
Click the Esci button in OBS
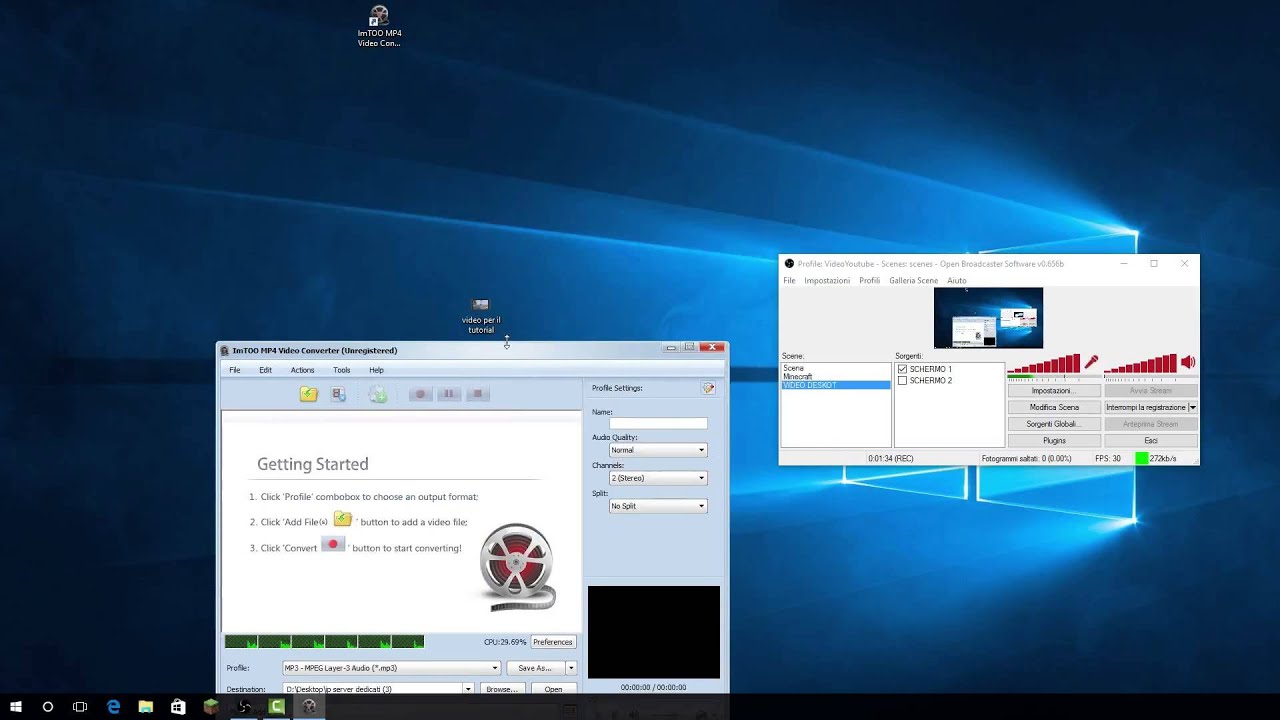pos(1151,440)
